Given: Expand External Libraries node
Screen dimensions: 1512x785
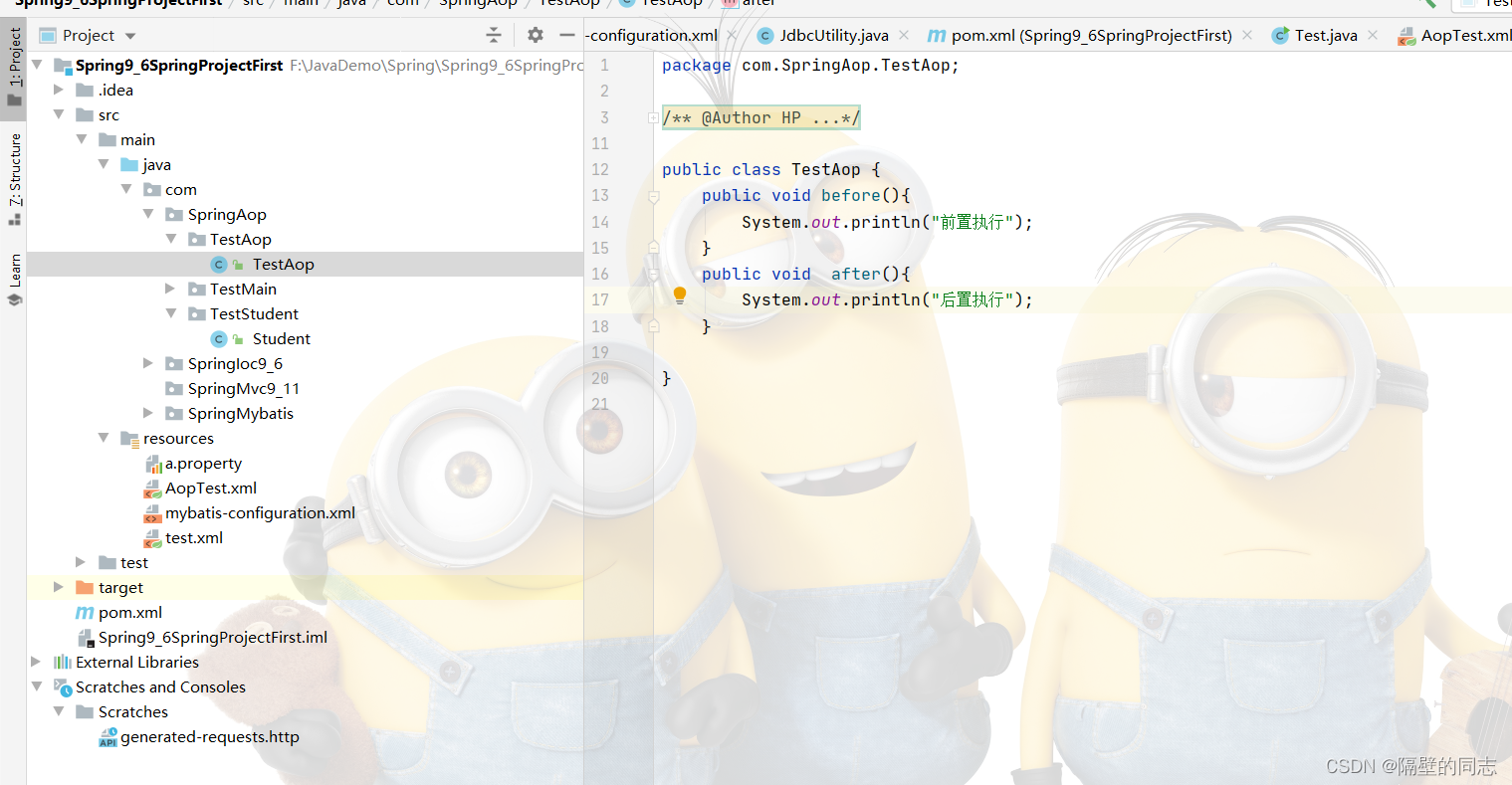Looking at the screenshot, I should click(36, 663).
